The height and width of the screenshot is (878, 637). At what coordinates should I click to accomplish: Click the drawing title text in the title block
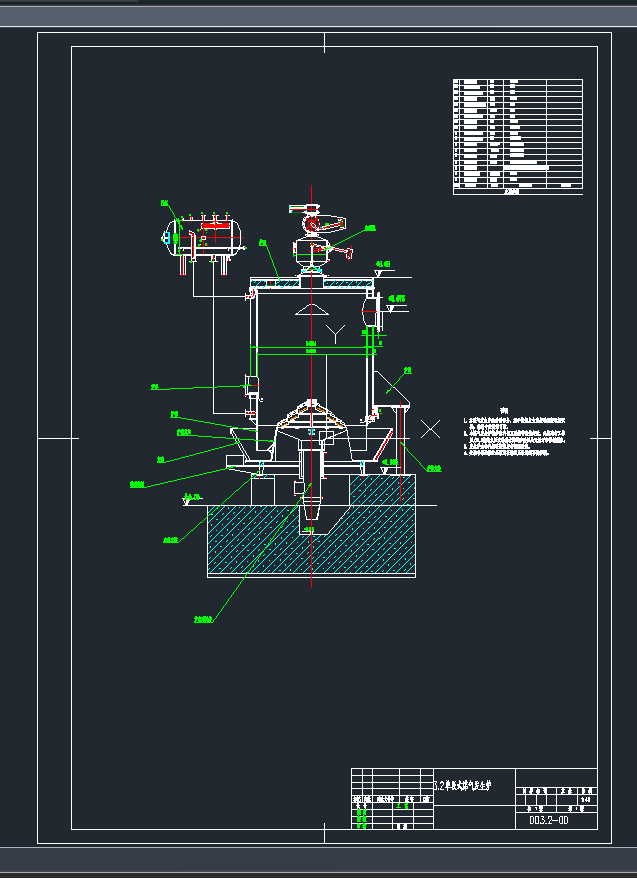[472, 785]
